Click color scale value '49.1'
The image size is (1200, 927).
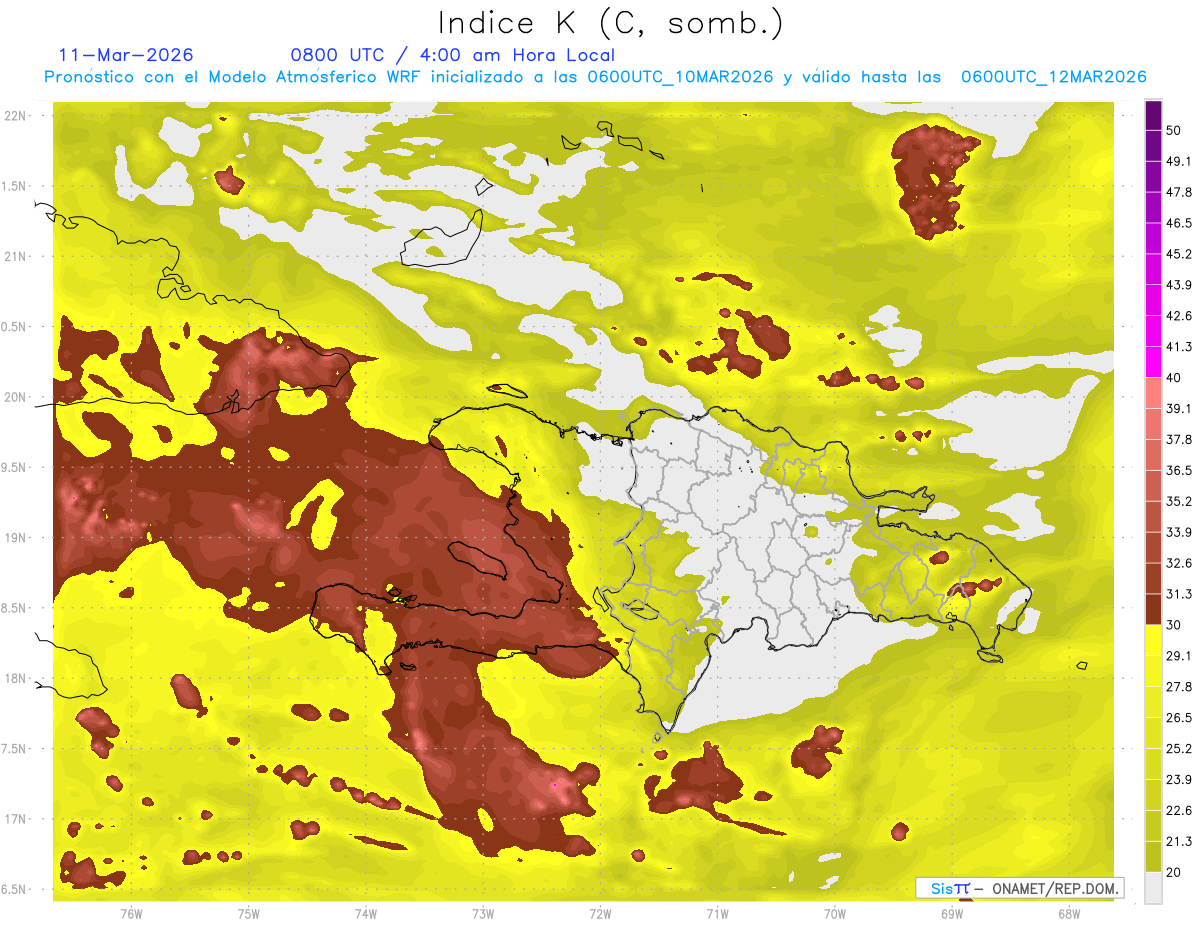click(x=1178, y=161)
